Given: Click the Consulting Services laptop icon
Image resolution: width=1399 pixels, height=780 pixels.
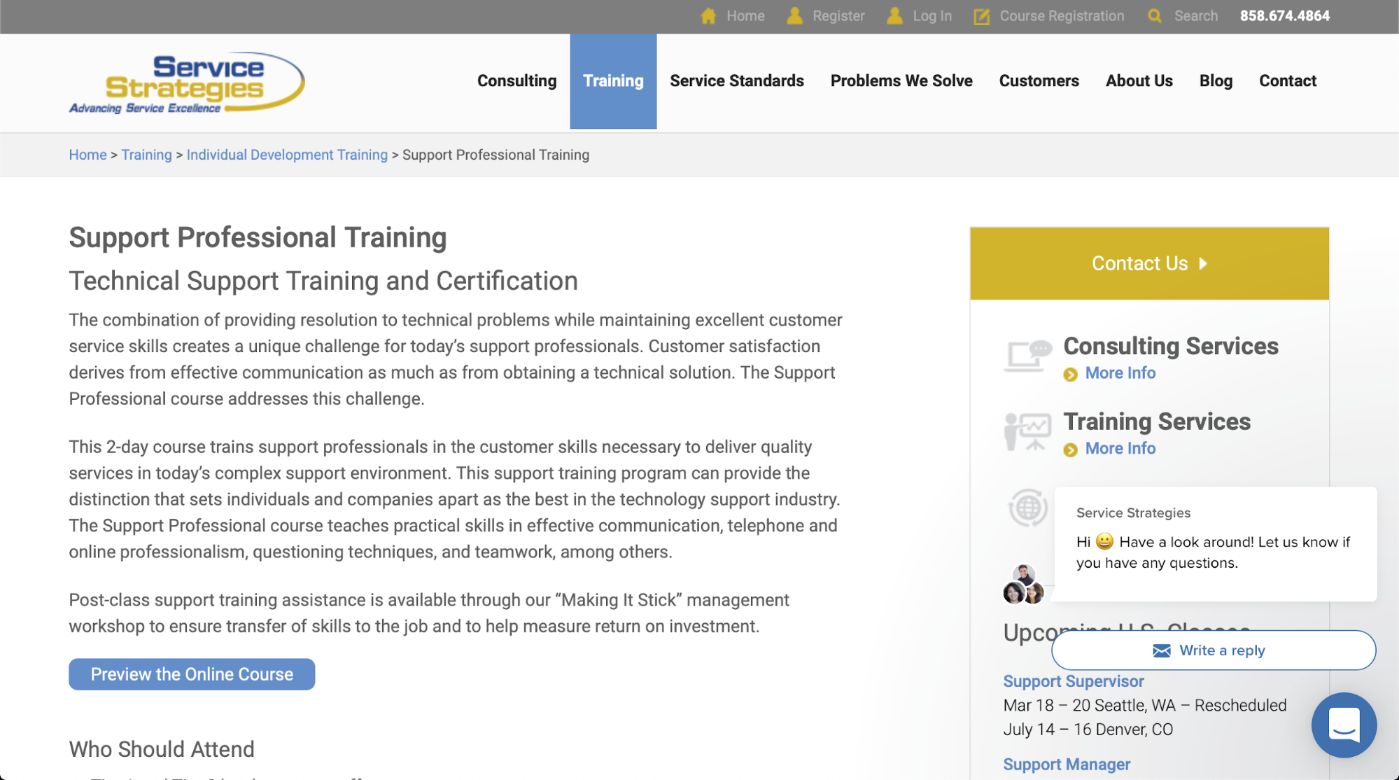Looking at the screenshot, I should (x=1028, y=356).
